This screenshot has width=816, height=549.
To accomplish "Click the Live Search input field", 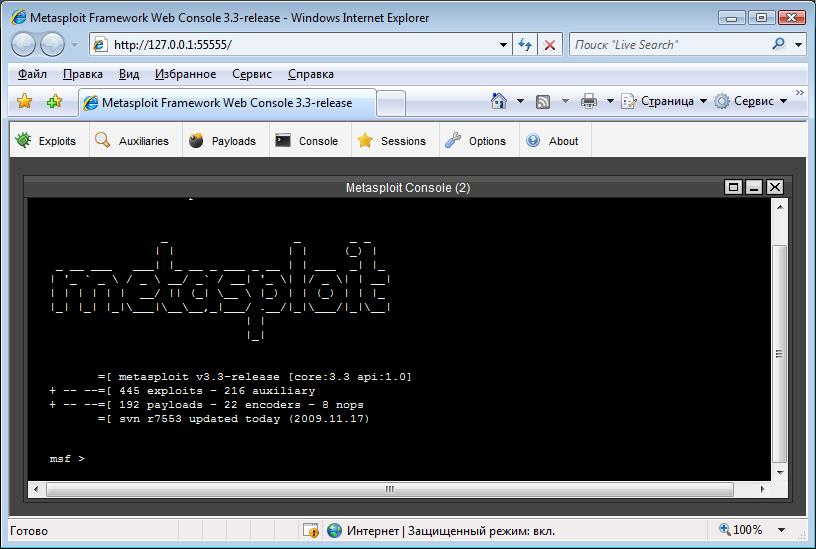I will click(669, 45).
